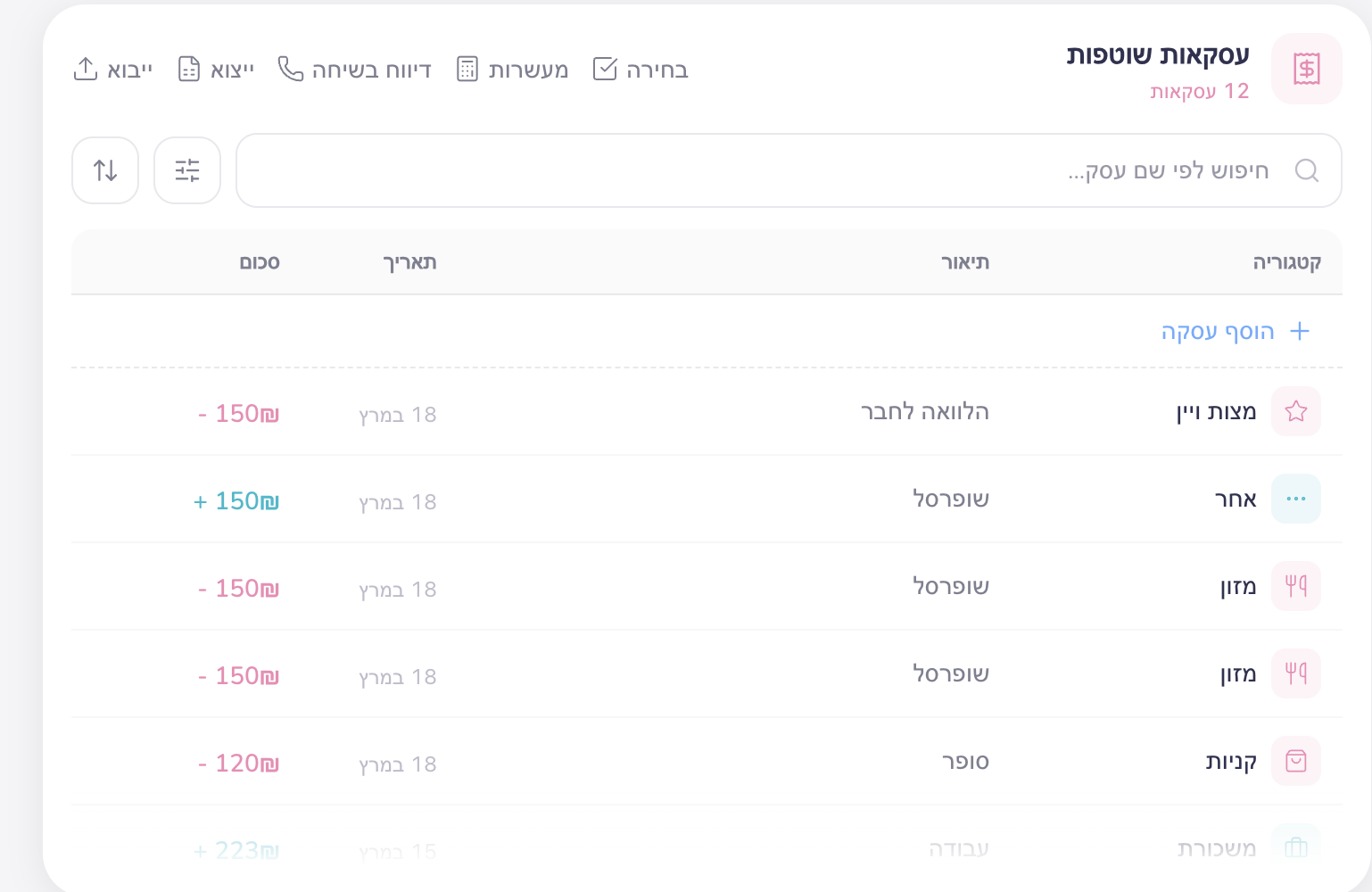This screenshot has height=892, width=1372.
Task: Sort by amount (סכום) column header
Action: 260,262
